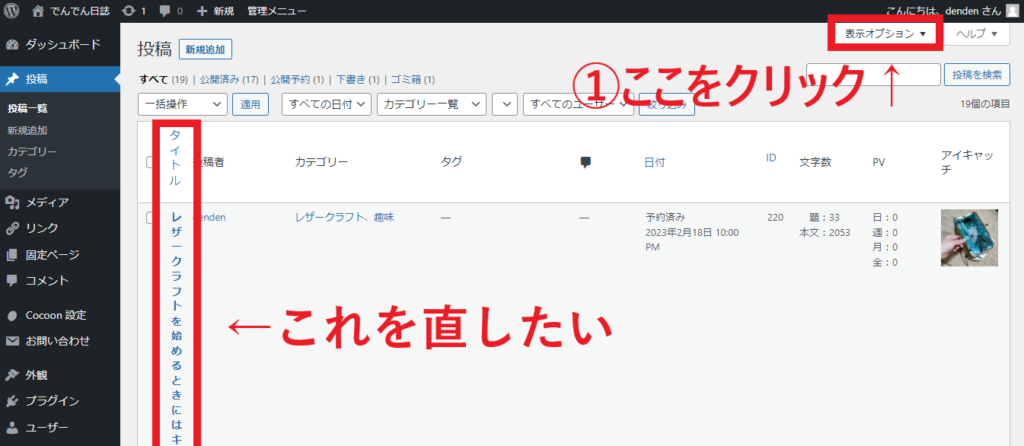
Task: Click the user avatar icon
Action: point(1011,10)
